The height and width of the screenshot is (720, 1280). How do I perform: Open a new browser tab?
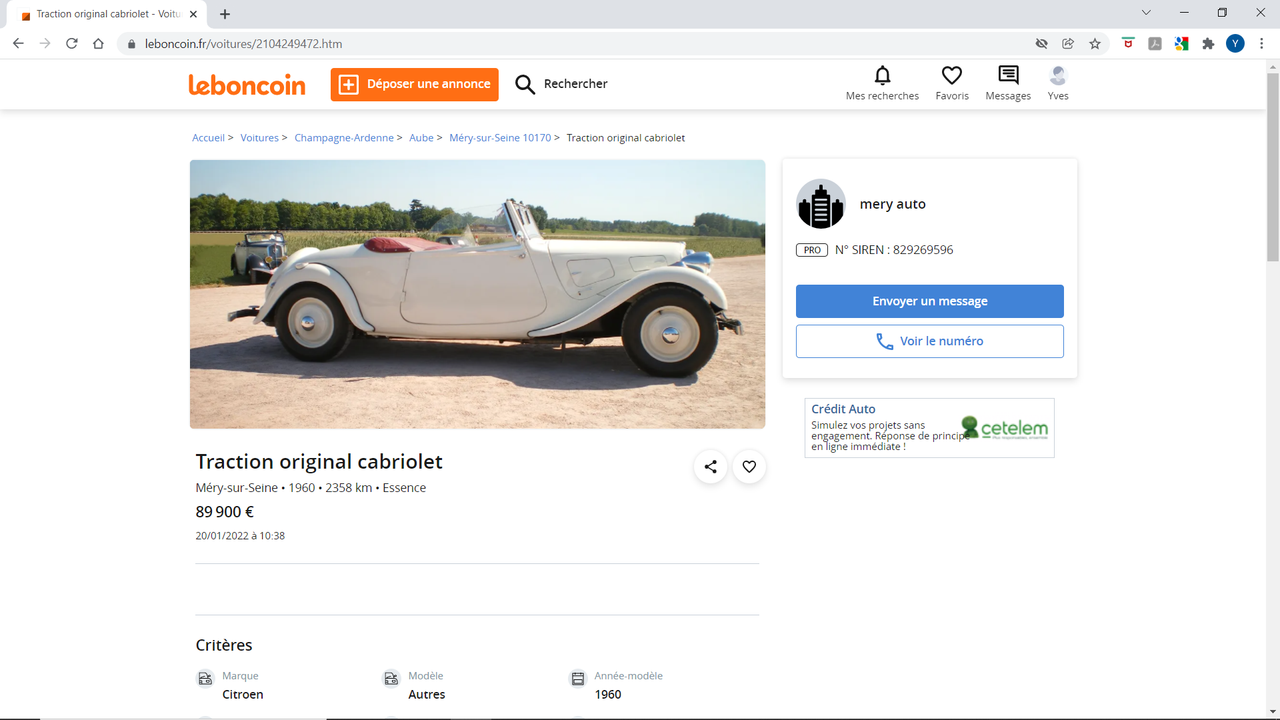click(x=225, y=14)
